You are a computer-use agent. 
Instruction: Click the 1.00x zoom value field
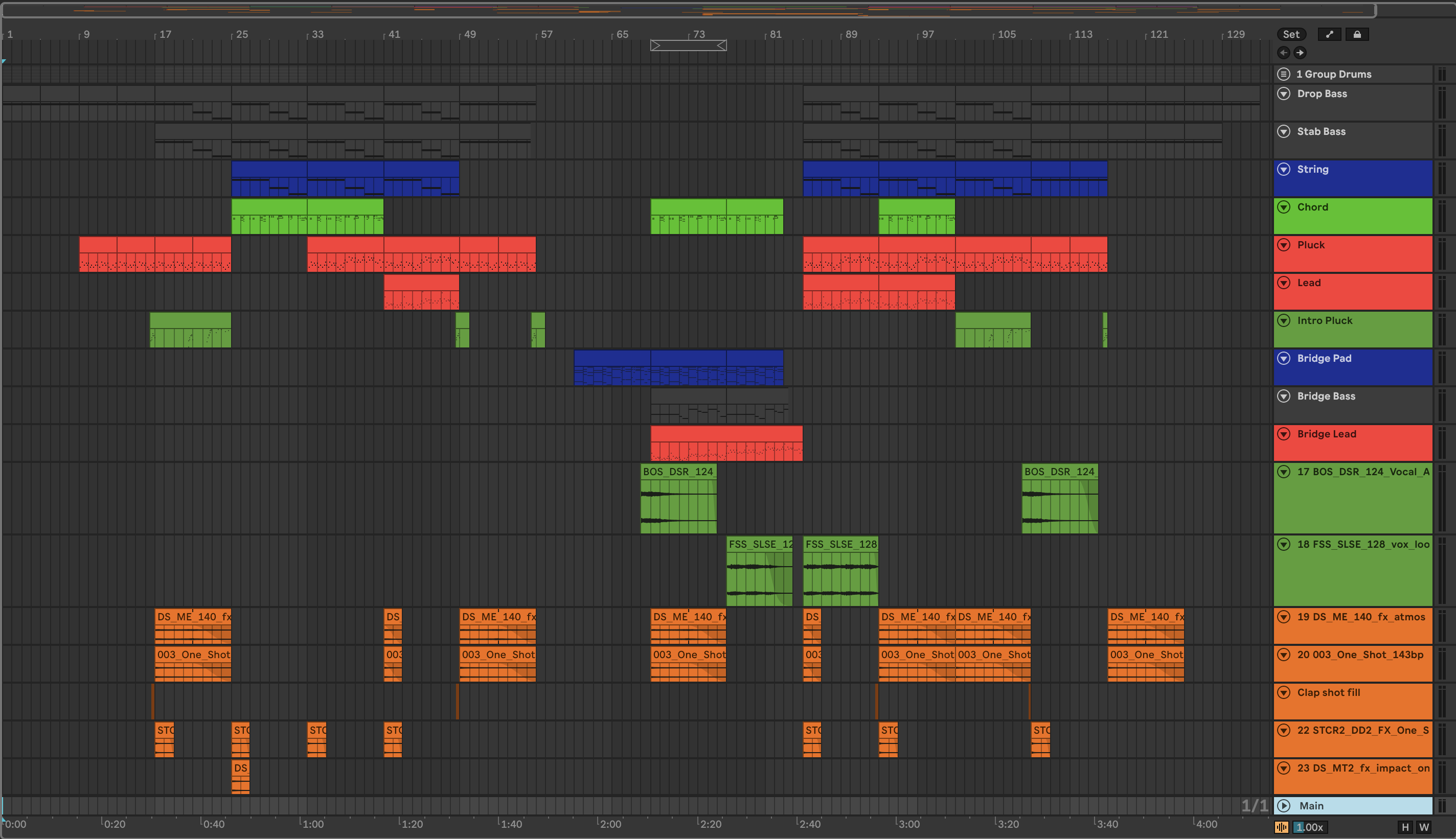(1310, 827)
